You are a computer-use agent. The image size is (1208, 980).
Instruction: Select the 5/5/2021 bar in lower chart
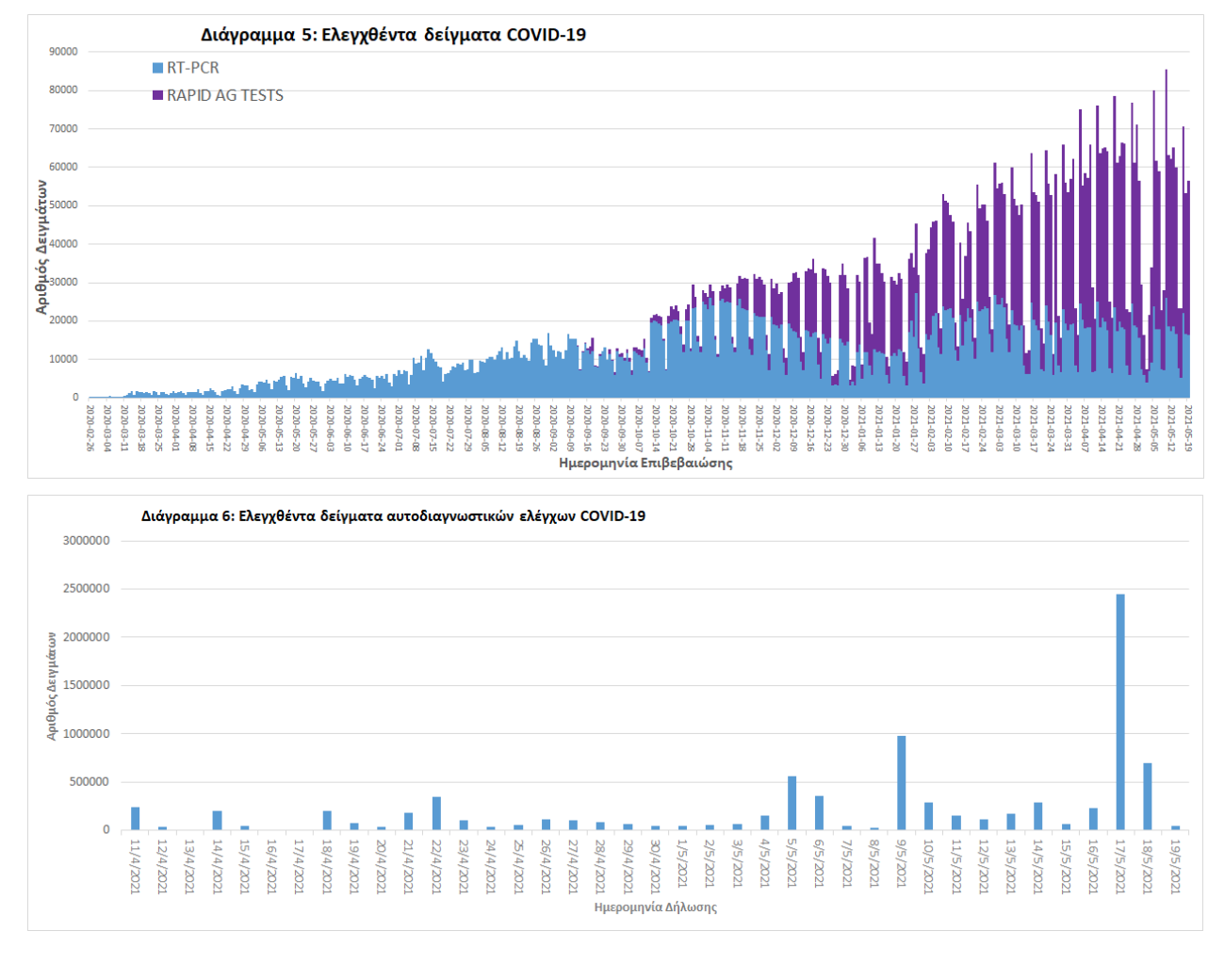(792, 803)
